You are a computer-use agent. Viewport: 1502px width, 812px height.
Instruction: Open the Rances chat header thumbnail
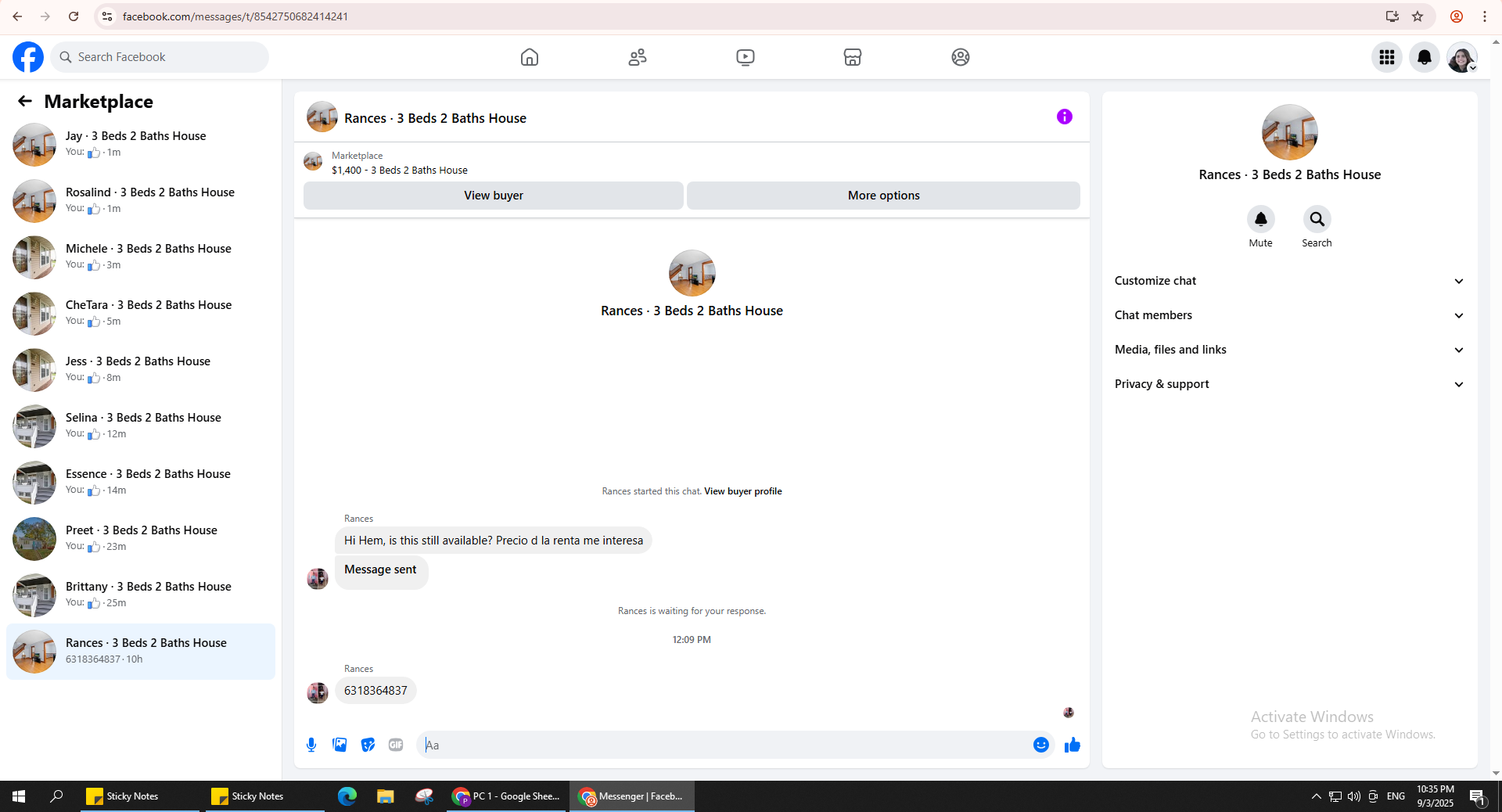322,117
